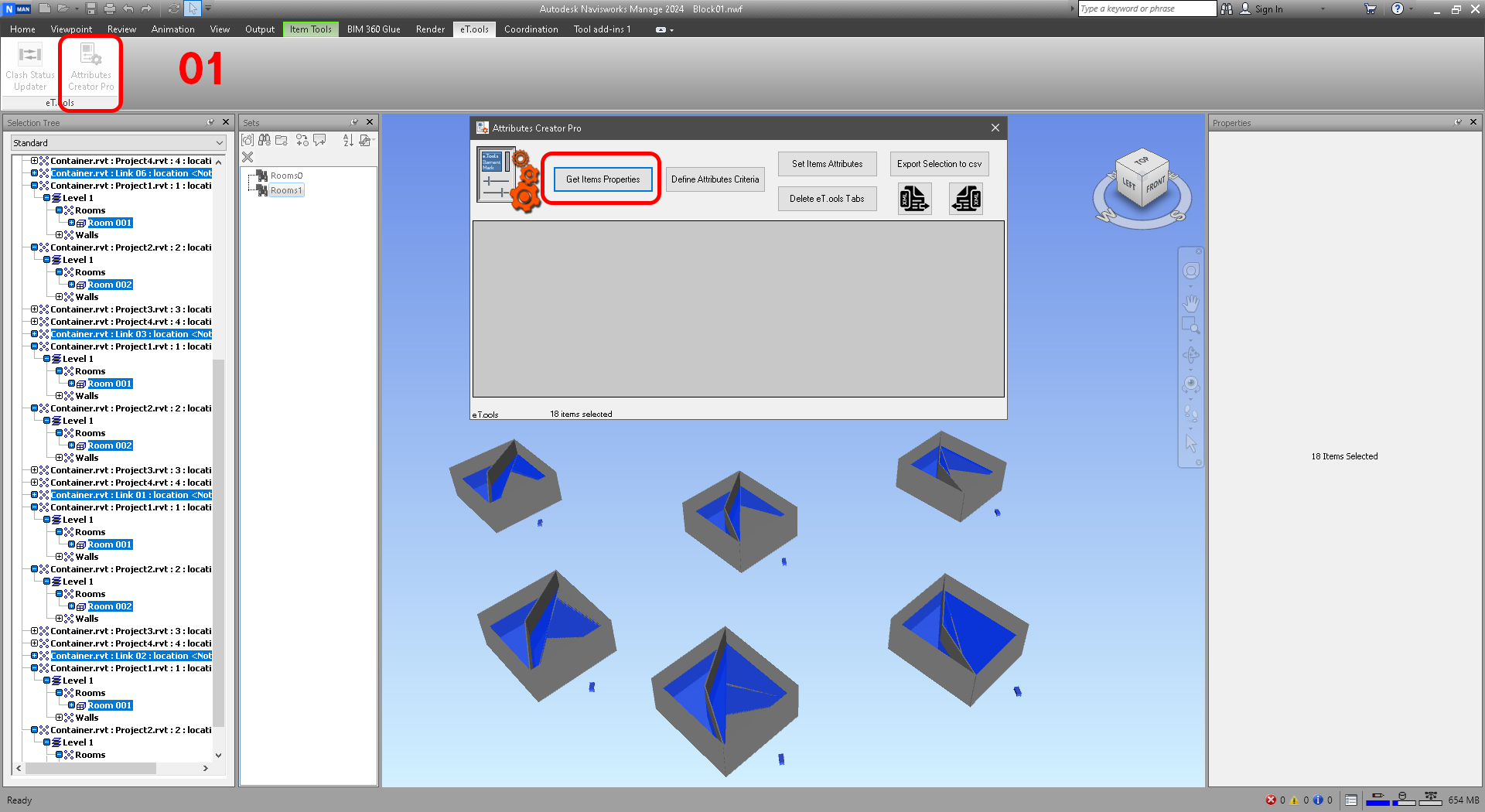This screenshot has width=1485, height=812.
Task: Select the Pan hand tool
Action: tap(1191, 303)
